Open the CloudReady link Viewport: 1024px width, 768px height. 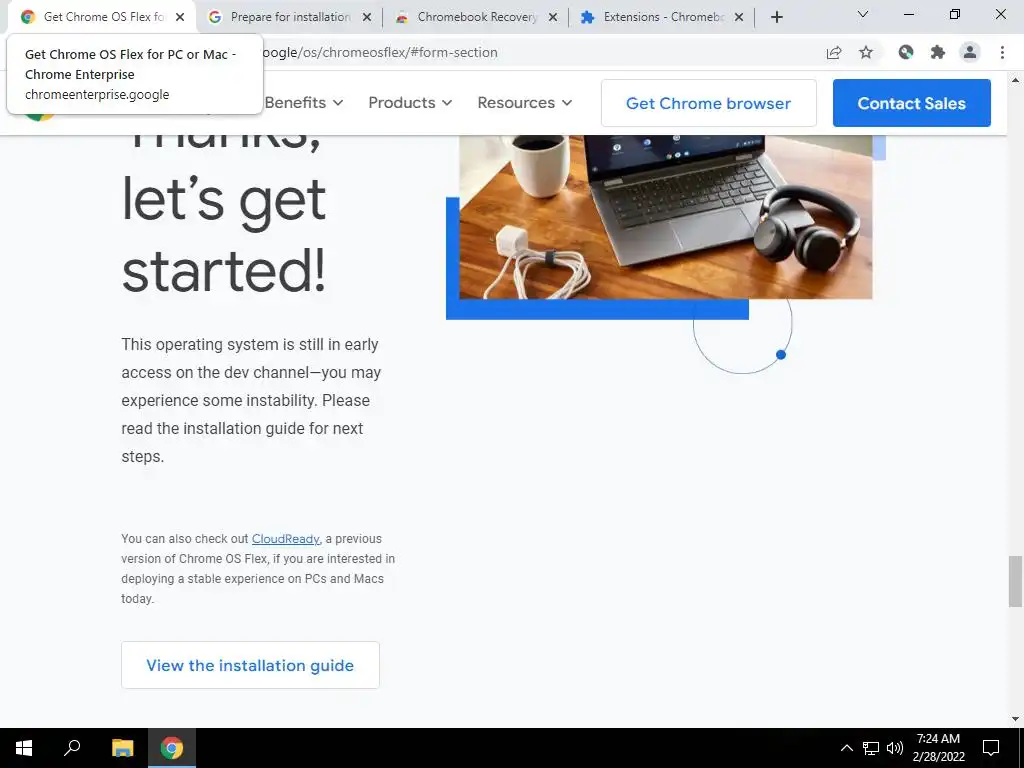(x=285, y=539)
